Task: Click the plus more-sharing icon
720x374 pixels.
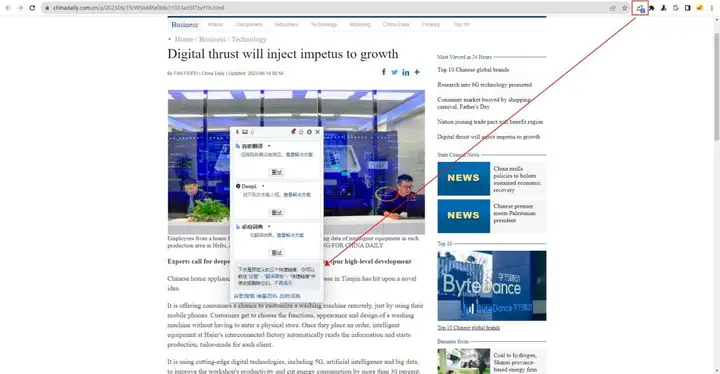Action: [417, 72]
